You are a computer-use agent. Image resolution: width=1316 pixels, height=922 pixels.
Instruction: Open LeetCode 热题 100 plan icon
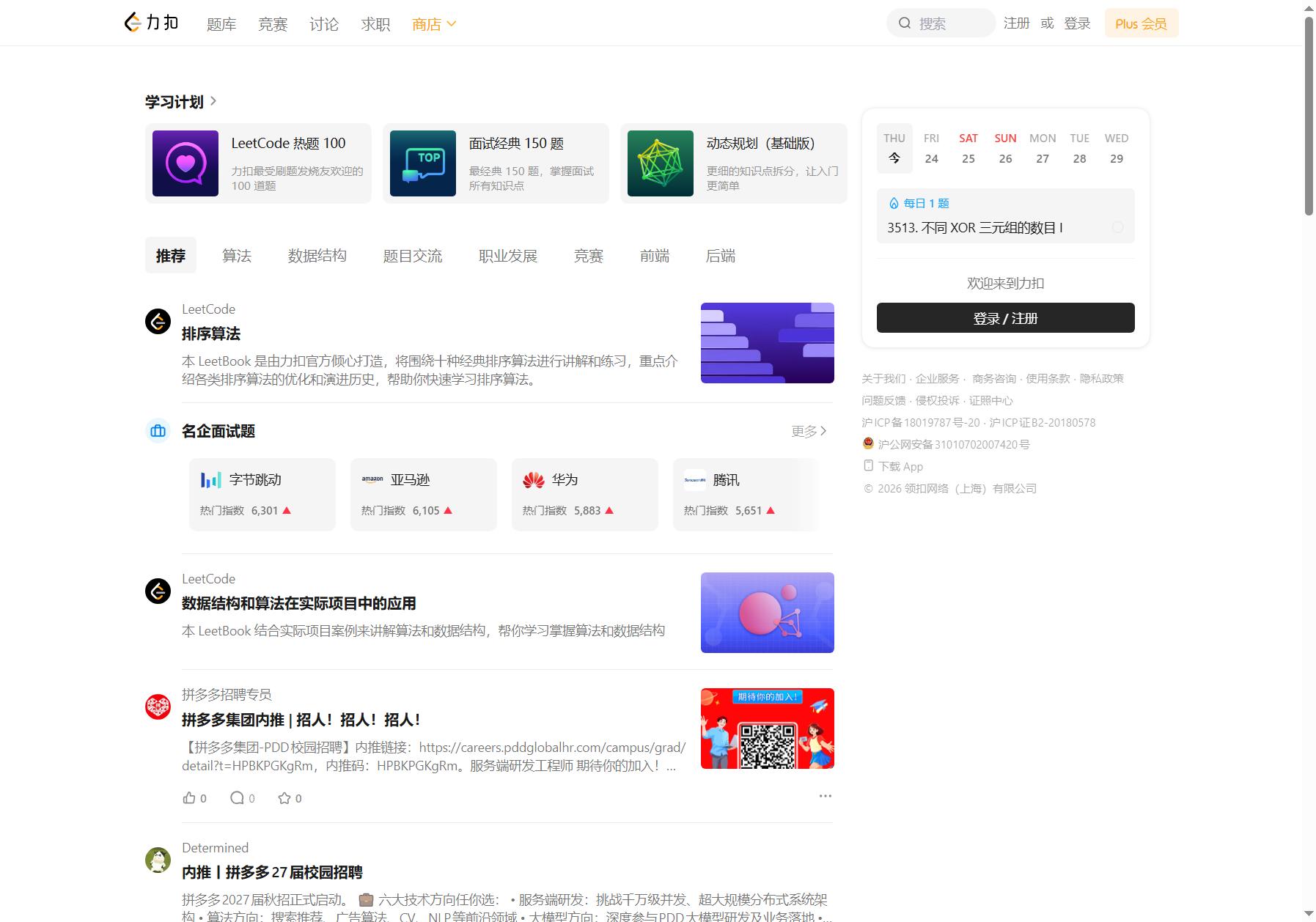pyautogui.click(x=185, y=163)
